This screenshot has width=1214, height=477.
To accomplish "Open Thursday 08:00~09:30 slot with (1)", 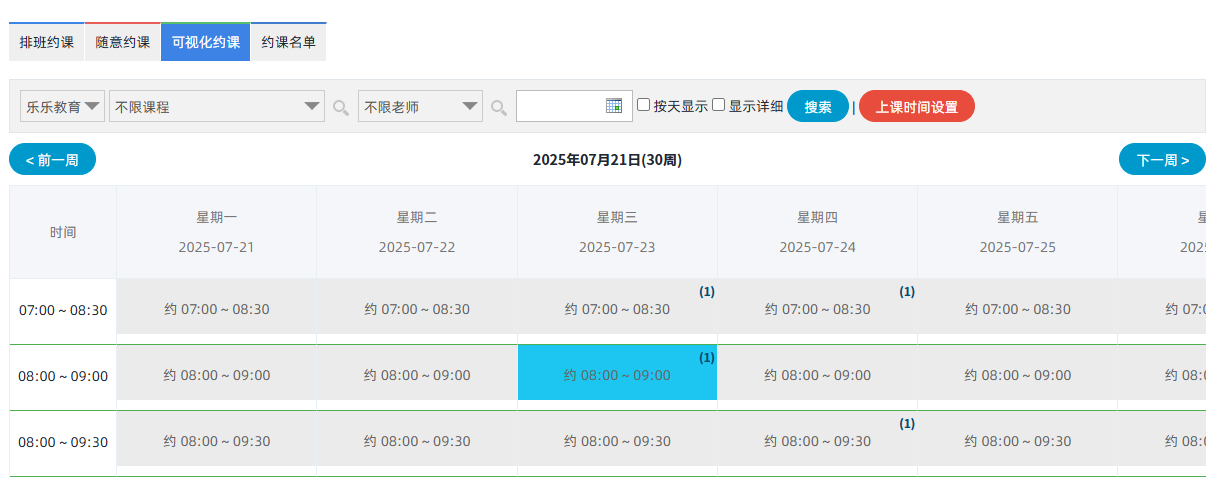I will point(818,439).
